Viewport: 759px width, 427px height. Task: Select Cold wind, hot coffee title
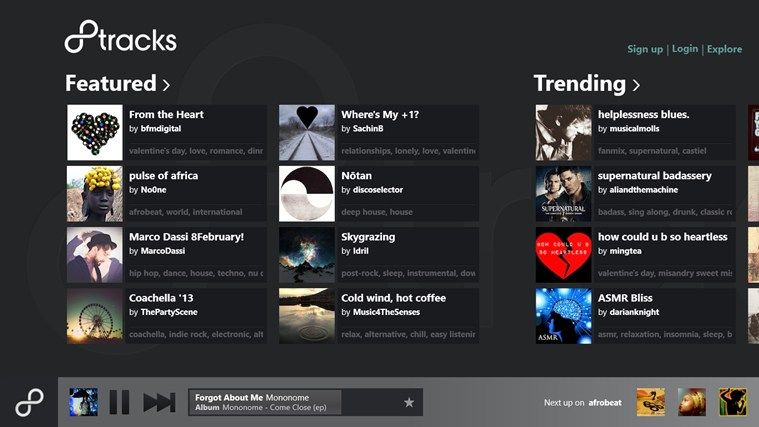click(x=394, y=298)
